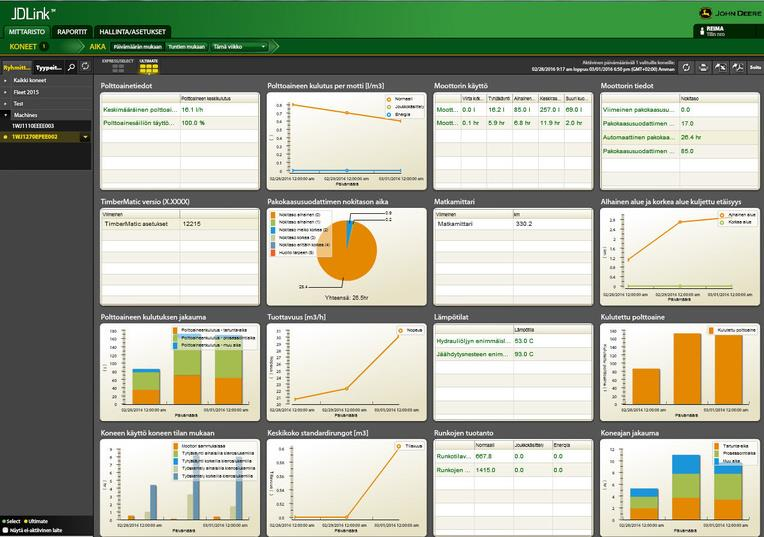Image resolution: width=764 pixels, height=537 pixels.
Task: Expand the Test group
Action: click(x=6, y=104)
